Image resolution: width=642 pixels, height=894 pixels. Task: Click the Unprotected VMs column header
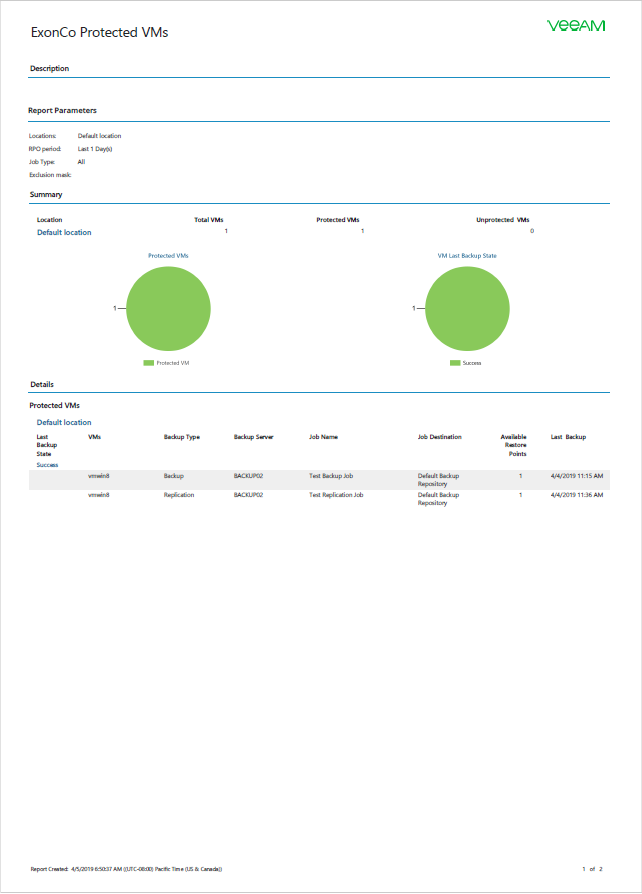tap(502, 220)
